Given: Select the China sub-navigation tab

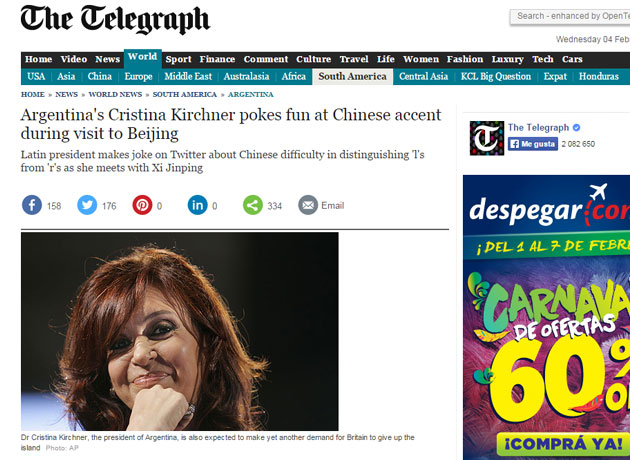Looking at the screenshot, I should 100,76.
